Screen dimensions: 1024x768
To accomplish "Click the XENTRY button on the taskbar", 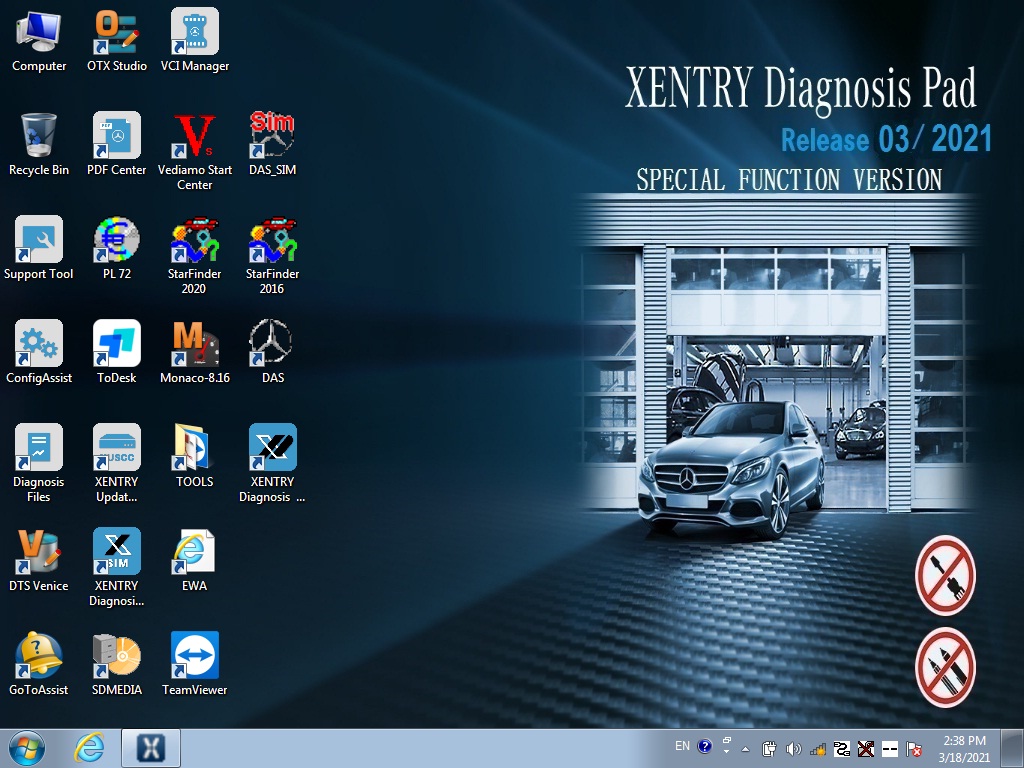I will tap(151, 748).
